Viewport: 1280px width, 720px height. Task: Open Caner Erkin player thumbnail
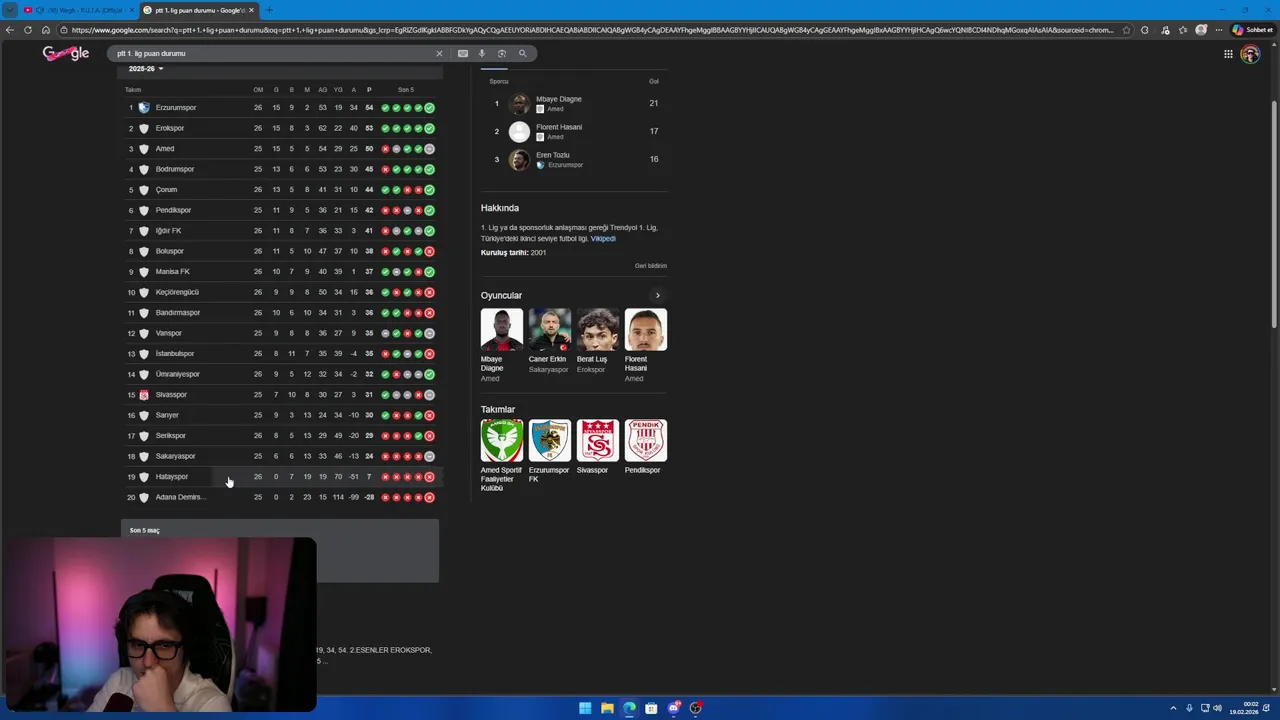550,330
